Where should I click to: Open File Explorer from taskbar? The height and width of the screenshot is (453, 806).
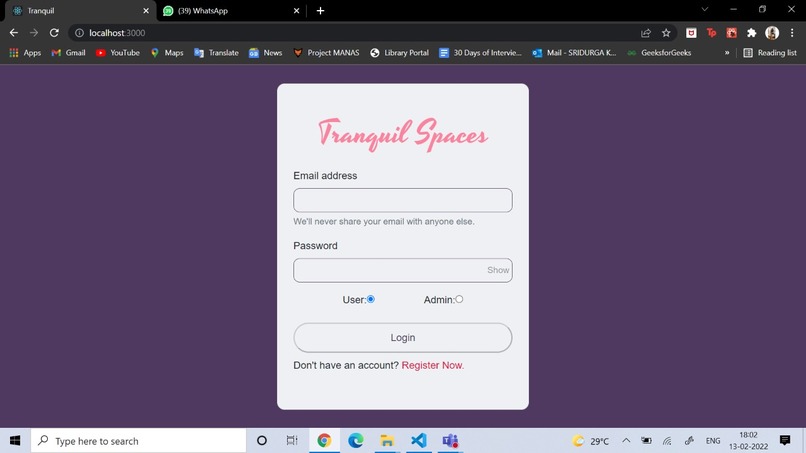[x=387, y=441]
